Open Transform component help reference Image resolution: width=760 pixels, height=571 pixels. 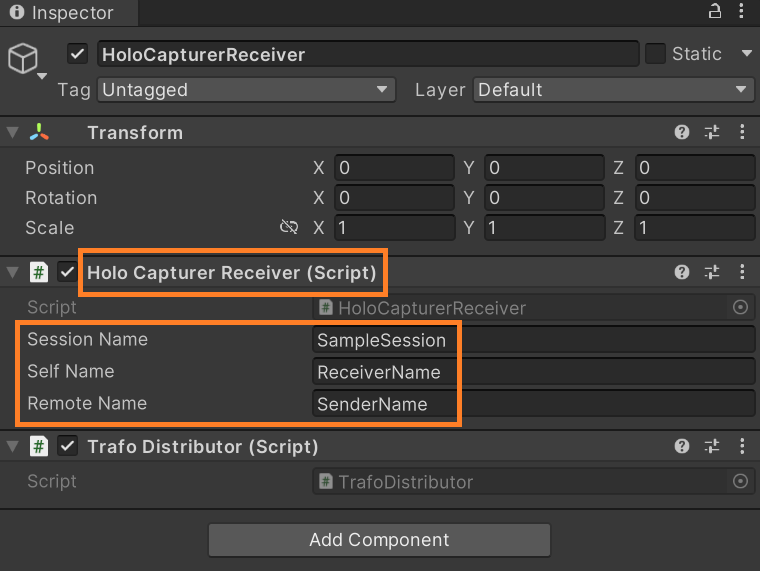tap(682, 132)
